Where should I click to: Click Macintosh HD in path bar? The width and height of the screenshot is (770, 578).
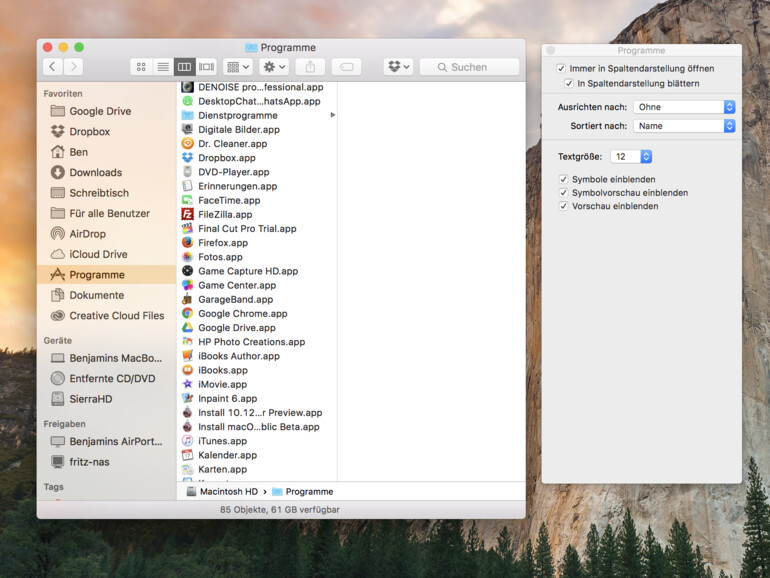228,492
